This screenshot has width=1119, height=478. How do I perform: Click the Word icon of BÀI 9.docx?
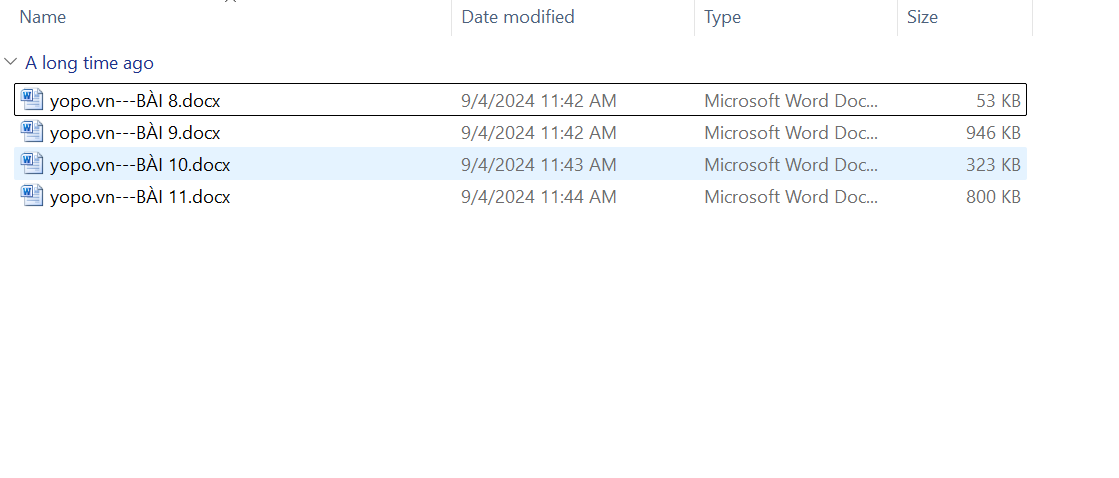pyautogui.click(x=32, y=132)
